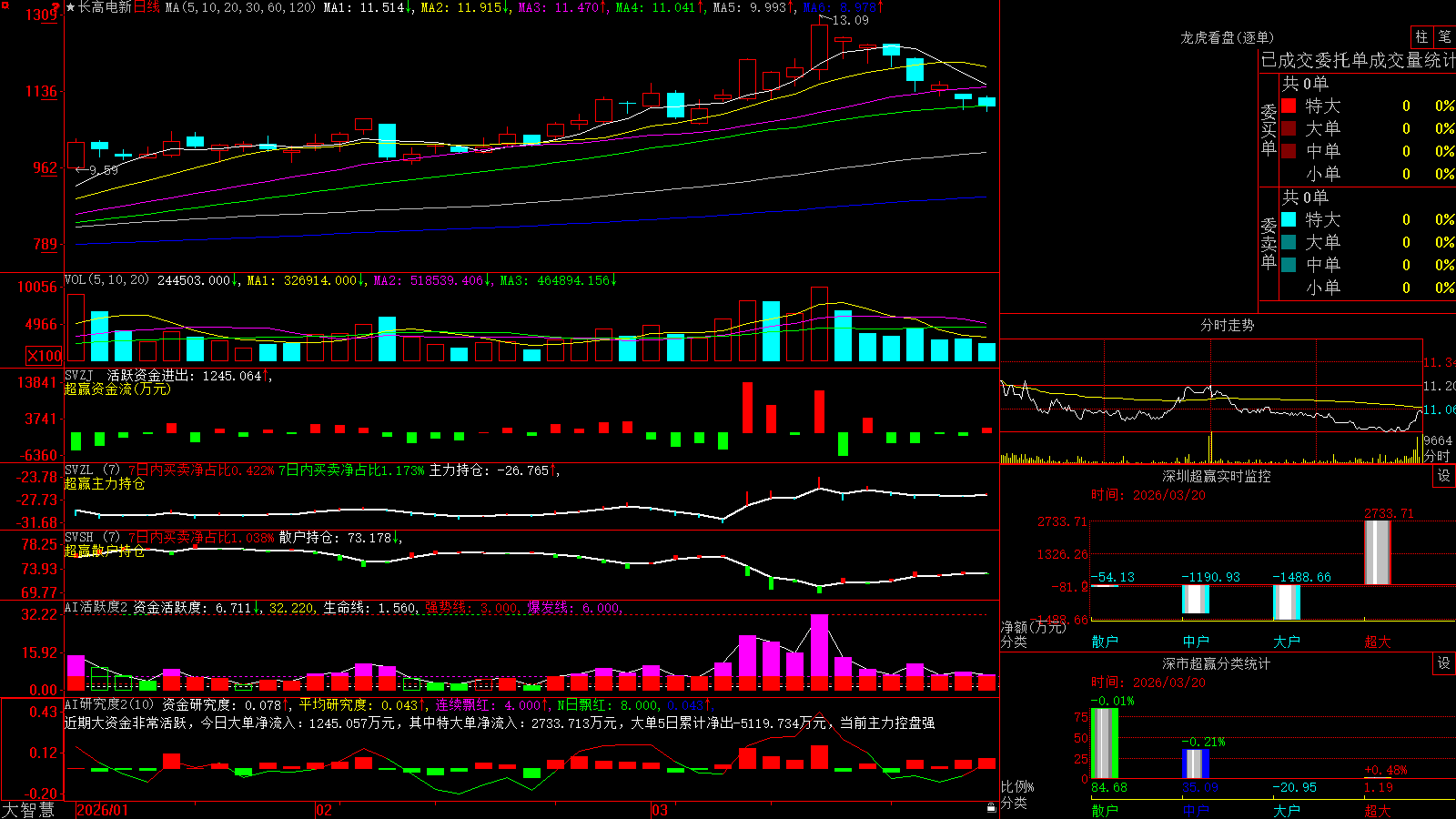Click the 03 month marker on the time axis
Viewport: 1456px width, 819px height.
pos(660,810)
